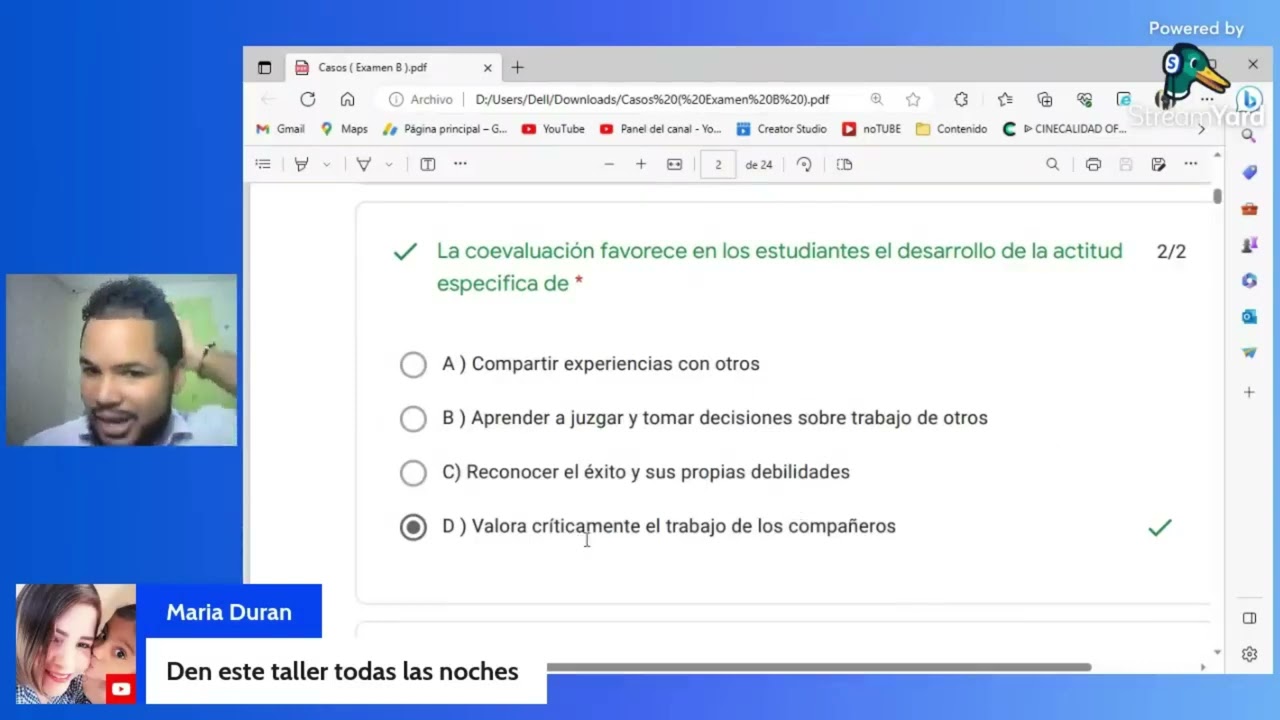Print the PDF document
The width and height of the screenshot is (1280, 720).
1093,164
